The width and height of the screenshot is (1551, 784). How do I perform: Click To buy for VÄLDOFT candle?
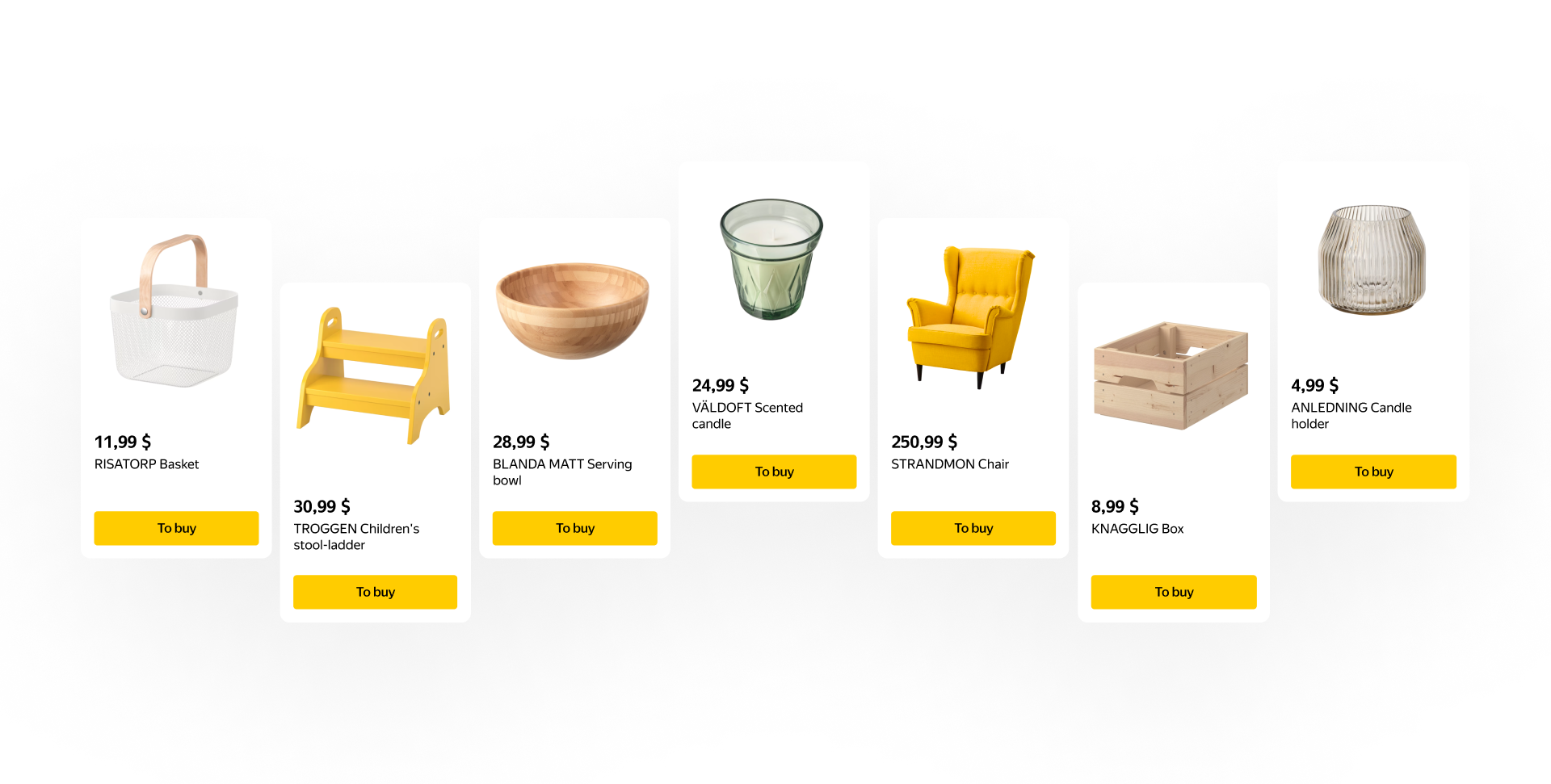(774, 472)
